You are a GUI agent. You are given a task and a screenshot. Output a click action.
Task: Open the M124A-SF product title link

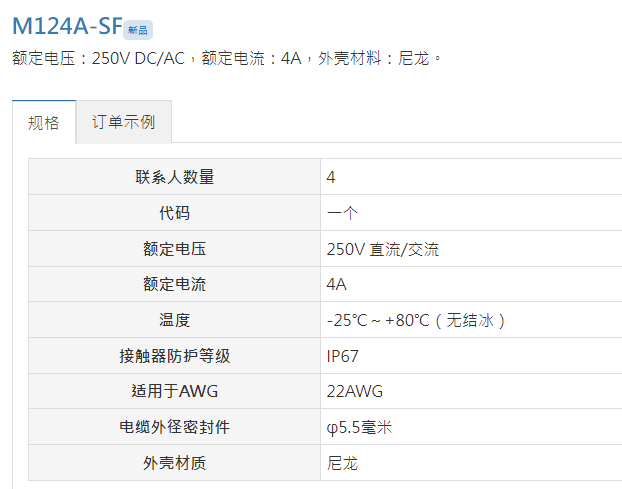click(67, 26)
